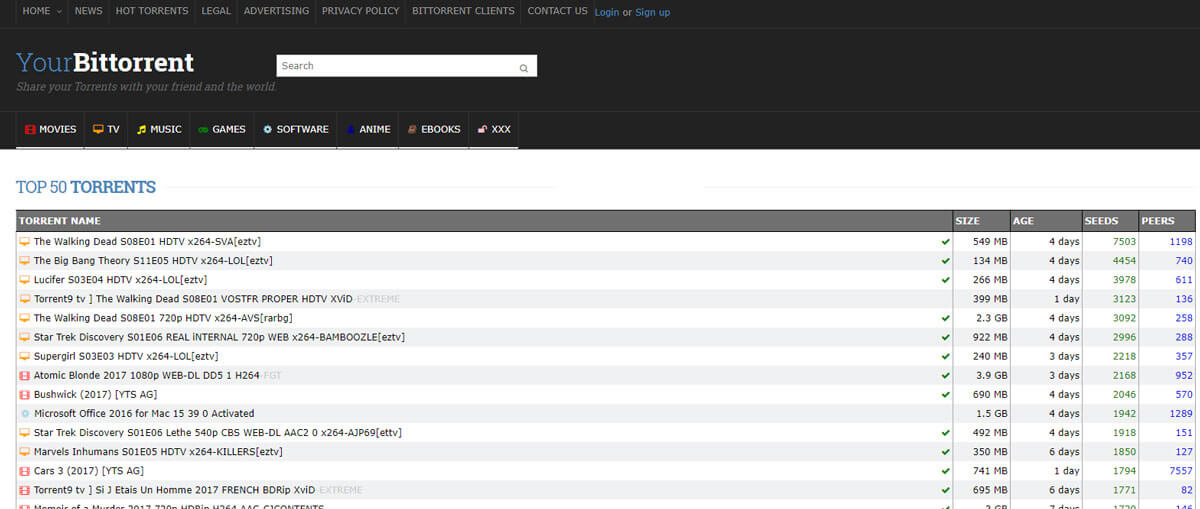Click the 7557 peers value
1200x509 pixels.
1181,471
